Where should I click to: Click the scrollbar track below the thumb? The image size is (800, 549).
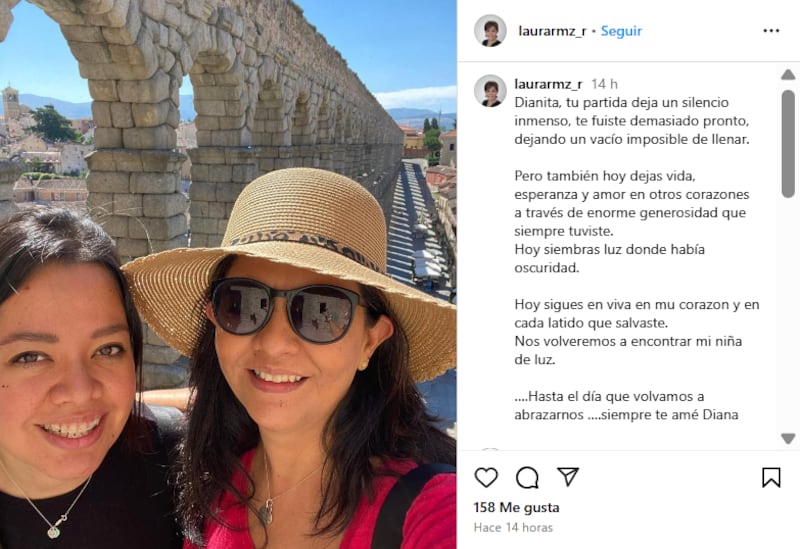click(788, 314)
